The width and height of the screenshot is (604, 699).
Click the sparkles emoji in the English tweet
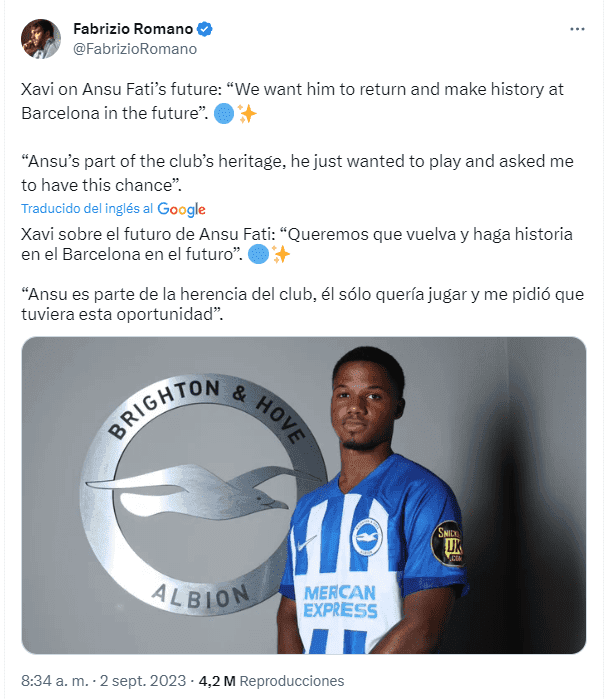(x=247, y=114)
